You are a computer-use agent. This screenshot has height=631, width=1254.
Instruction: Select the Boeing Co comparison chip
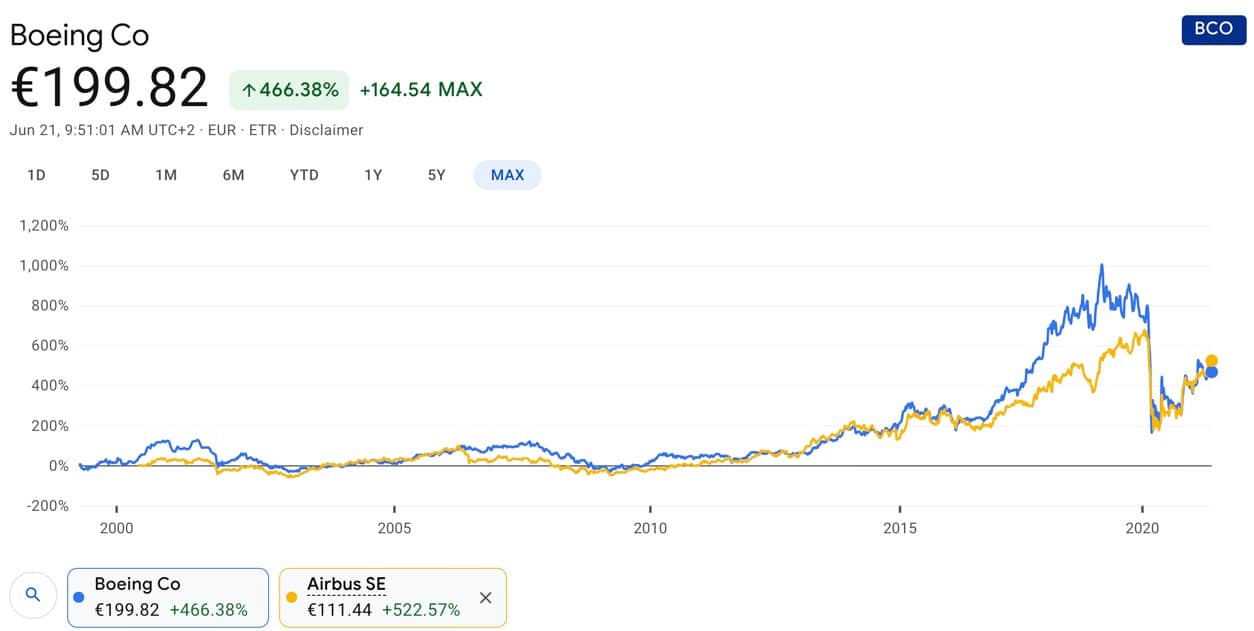coord(168,597)
